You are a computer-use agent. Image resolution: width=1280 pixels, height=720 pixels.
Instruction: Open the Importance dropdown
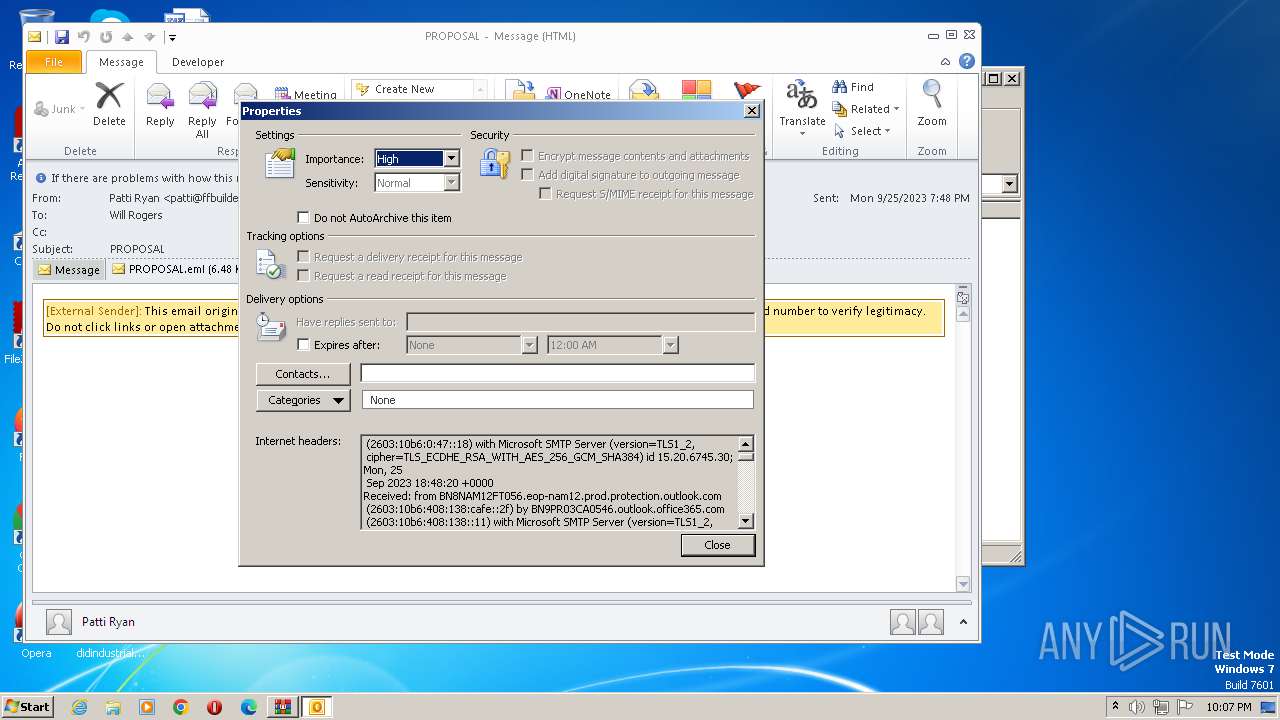(451, 158)
